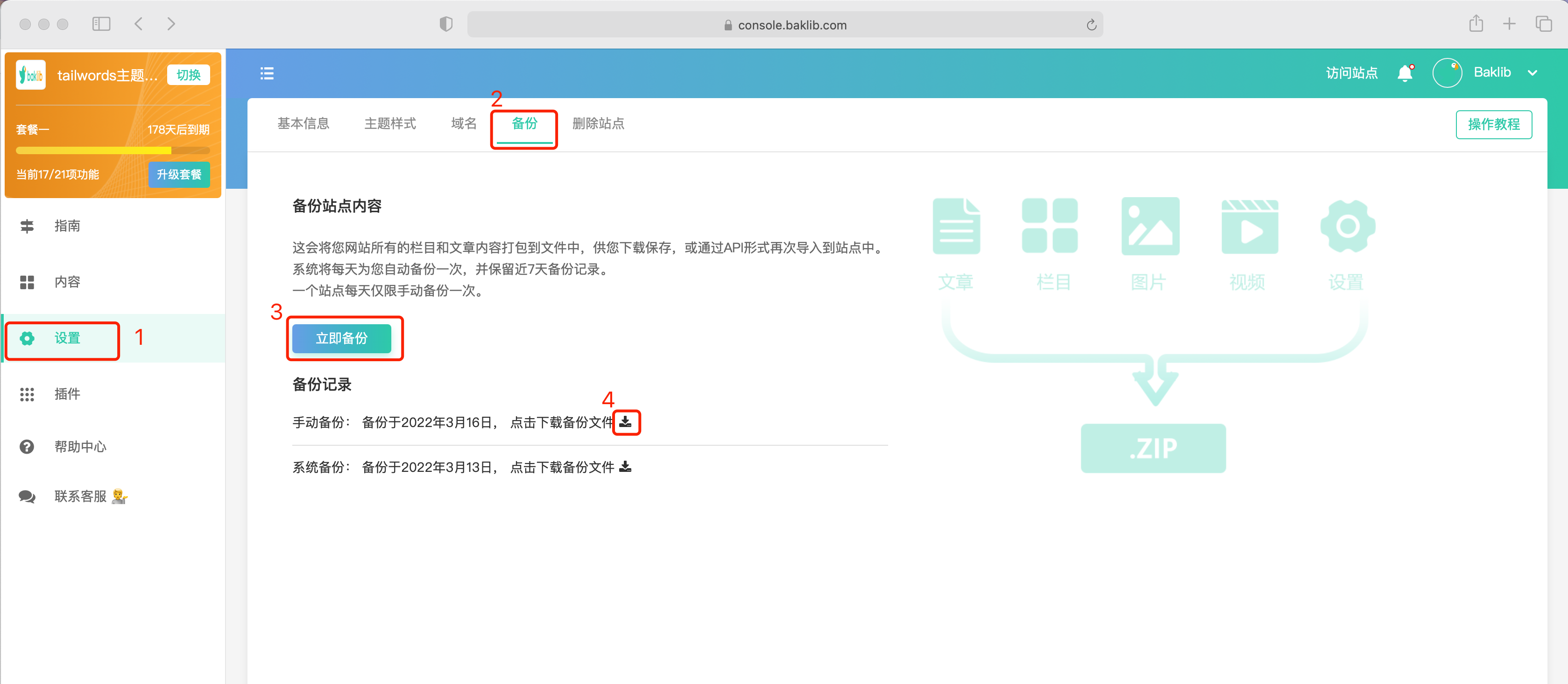1568x684 pixels.
Task: Open notifications bell icon
Action: (1406, 73)
